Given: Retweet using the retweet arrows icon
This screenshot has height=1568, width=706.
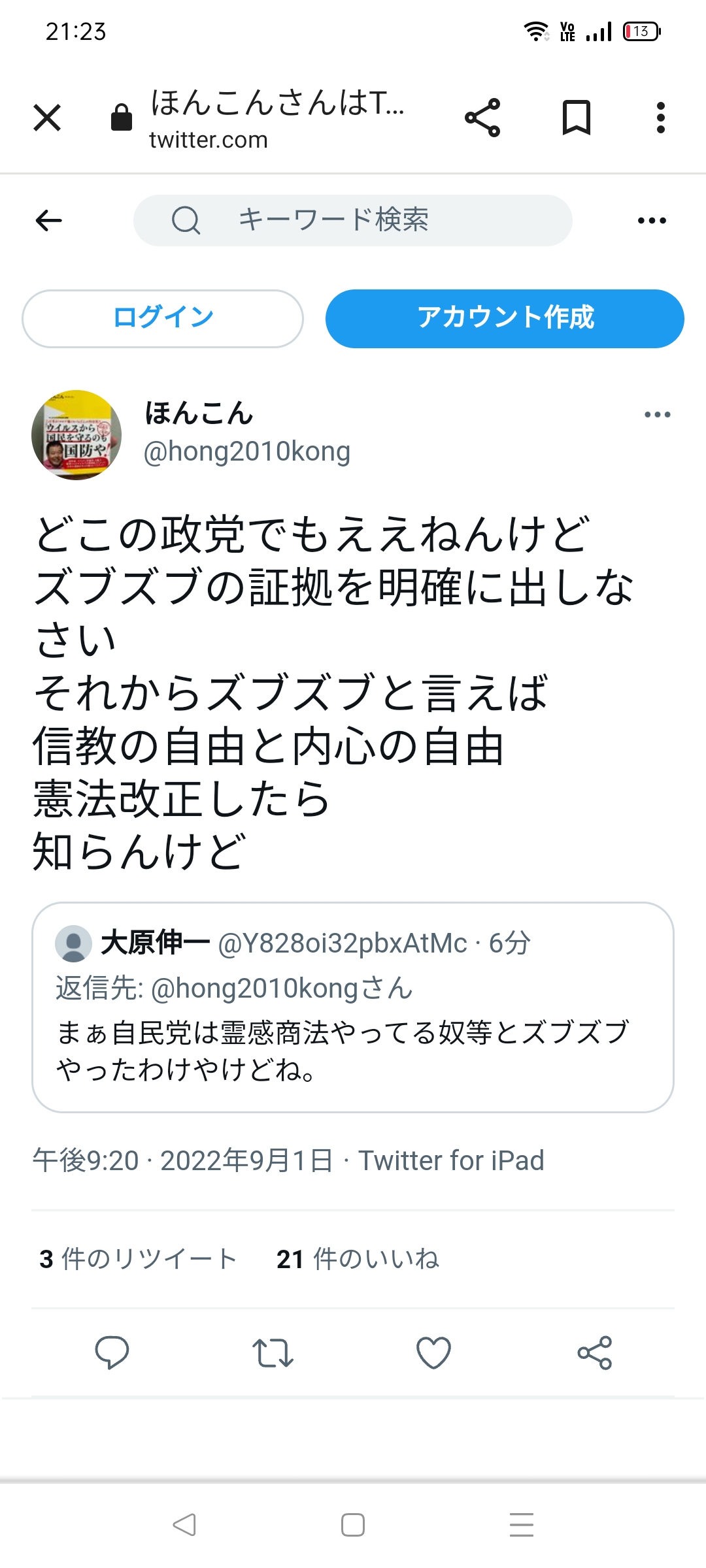Looking at the screenshot, I should pyautogui.click(x=273, y=1353).
